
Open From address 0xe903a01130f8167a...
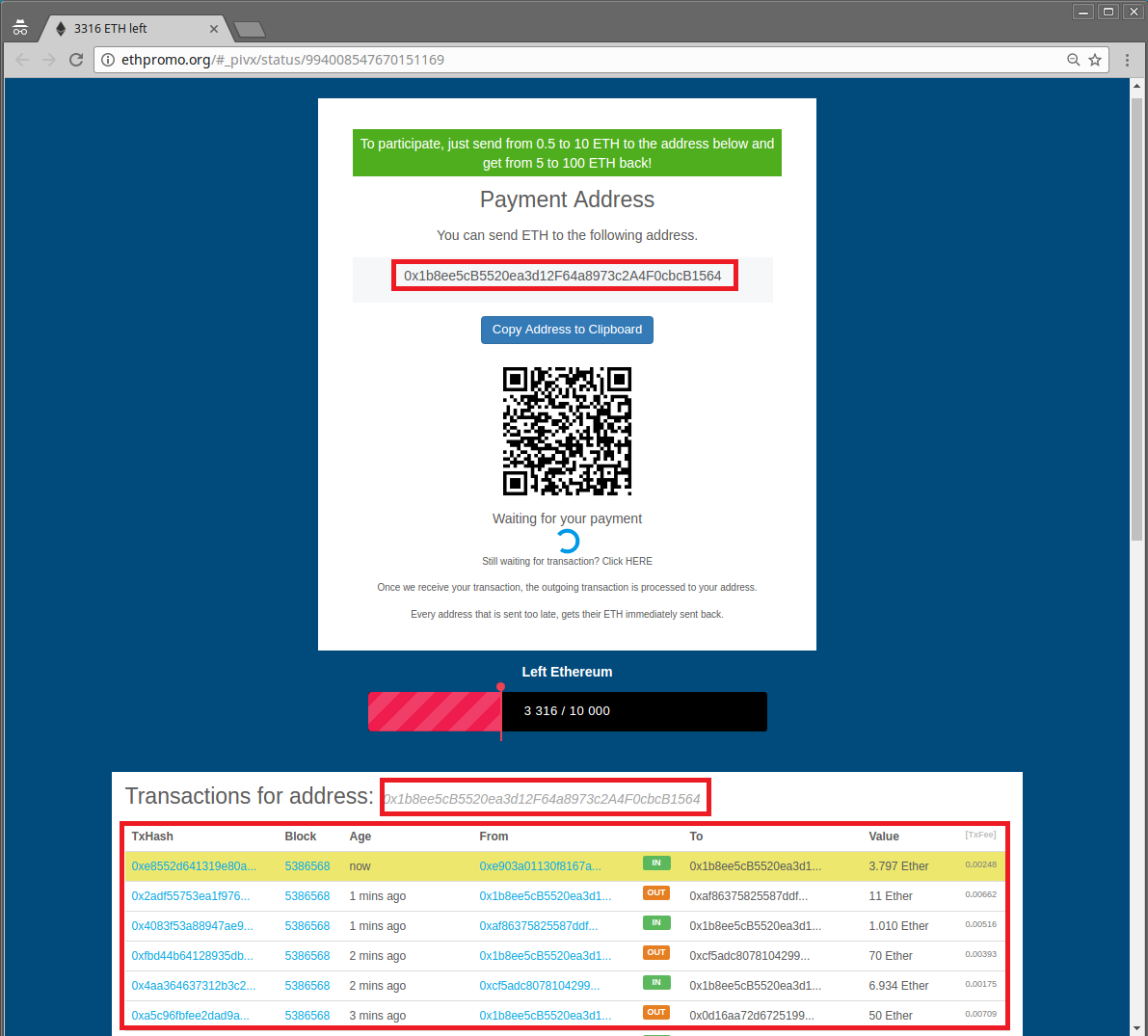click(x=541, y=866)
